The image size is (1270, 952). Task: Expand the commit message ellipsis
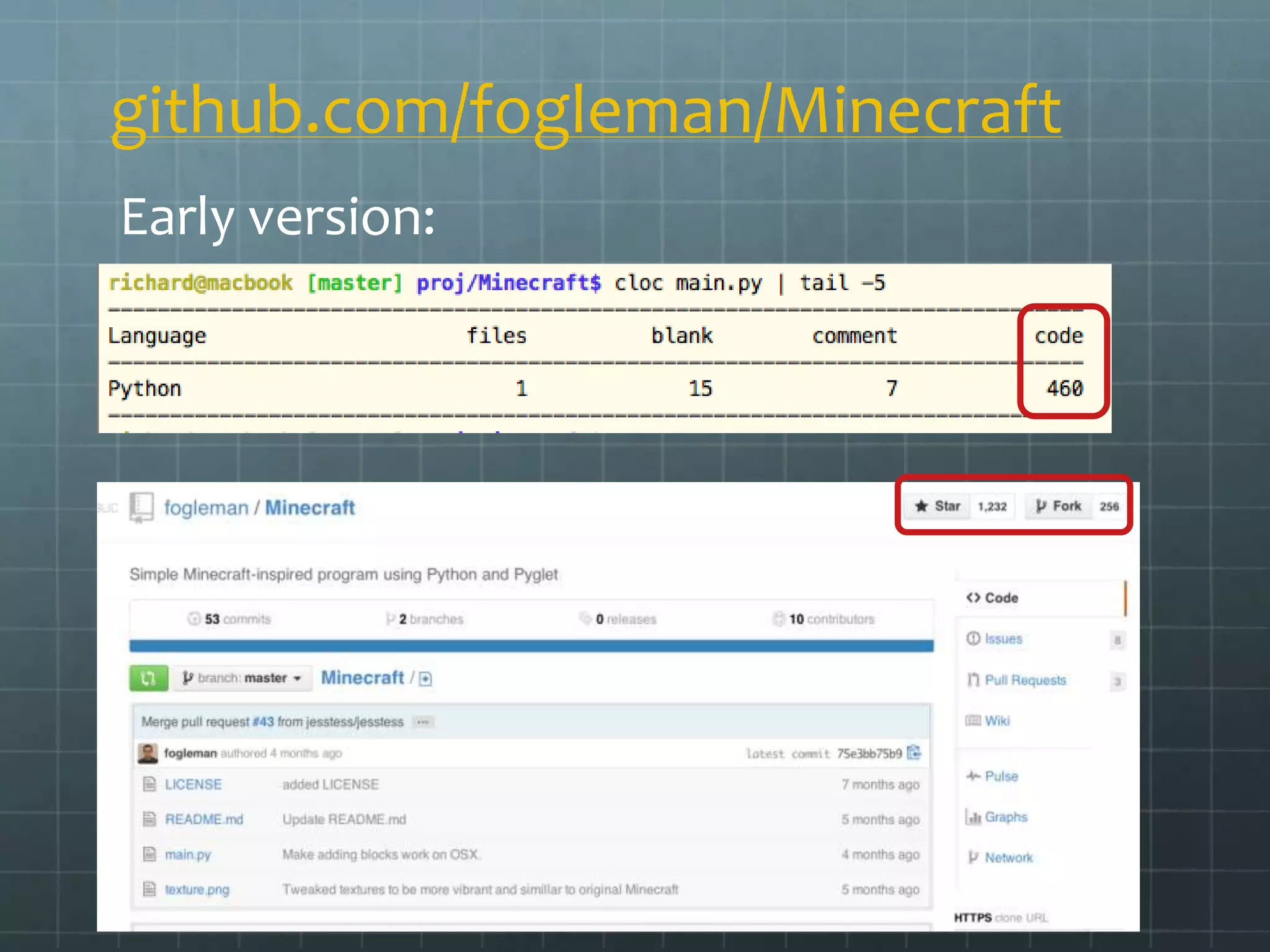(x=423, y=722)
